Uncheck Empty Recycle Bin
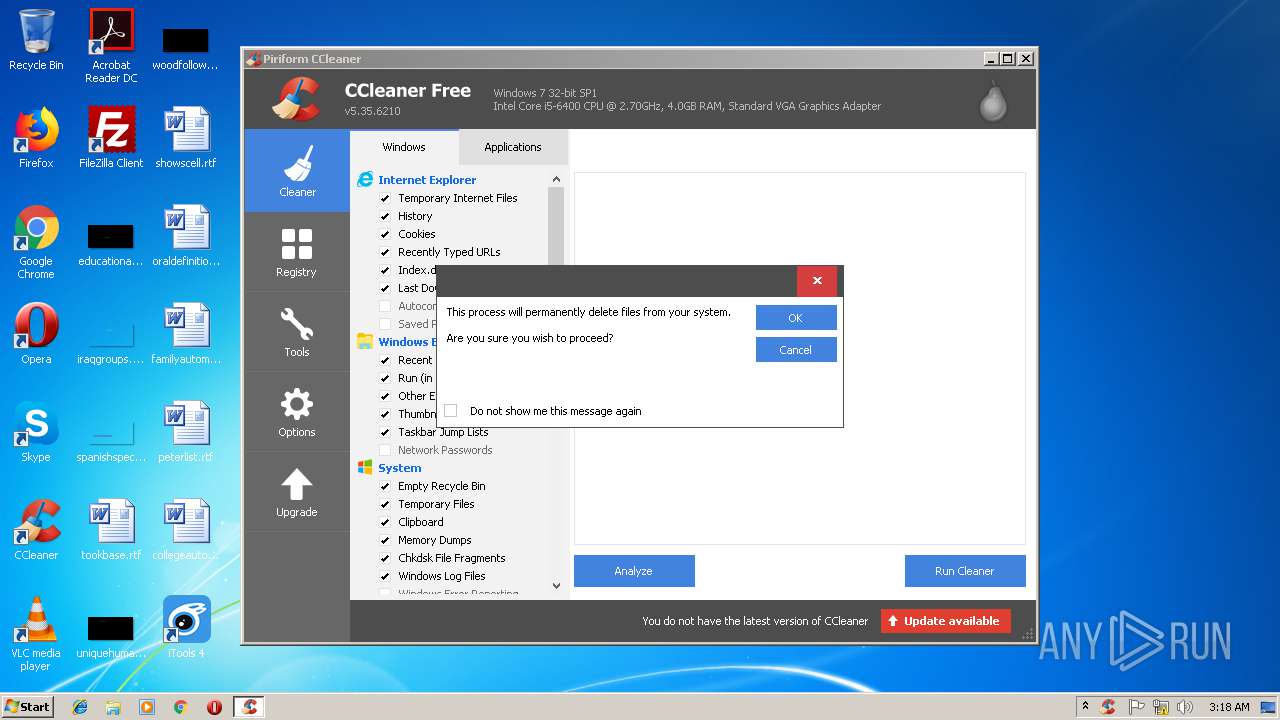Screen dimensions: 1280x720 (x=385, y=486)
